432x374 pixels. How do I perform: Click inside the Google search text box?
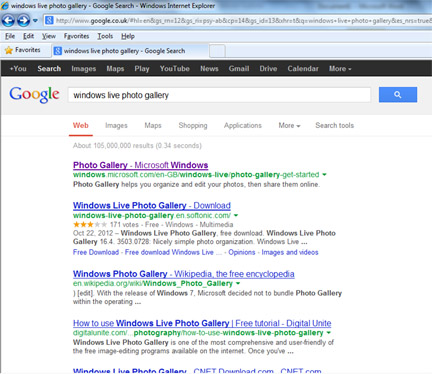pos(219,95)
